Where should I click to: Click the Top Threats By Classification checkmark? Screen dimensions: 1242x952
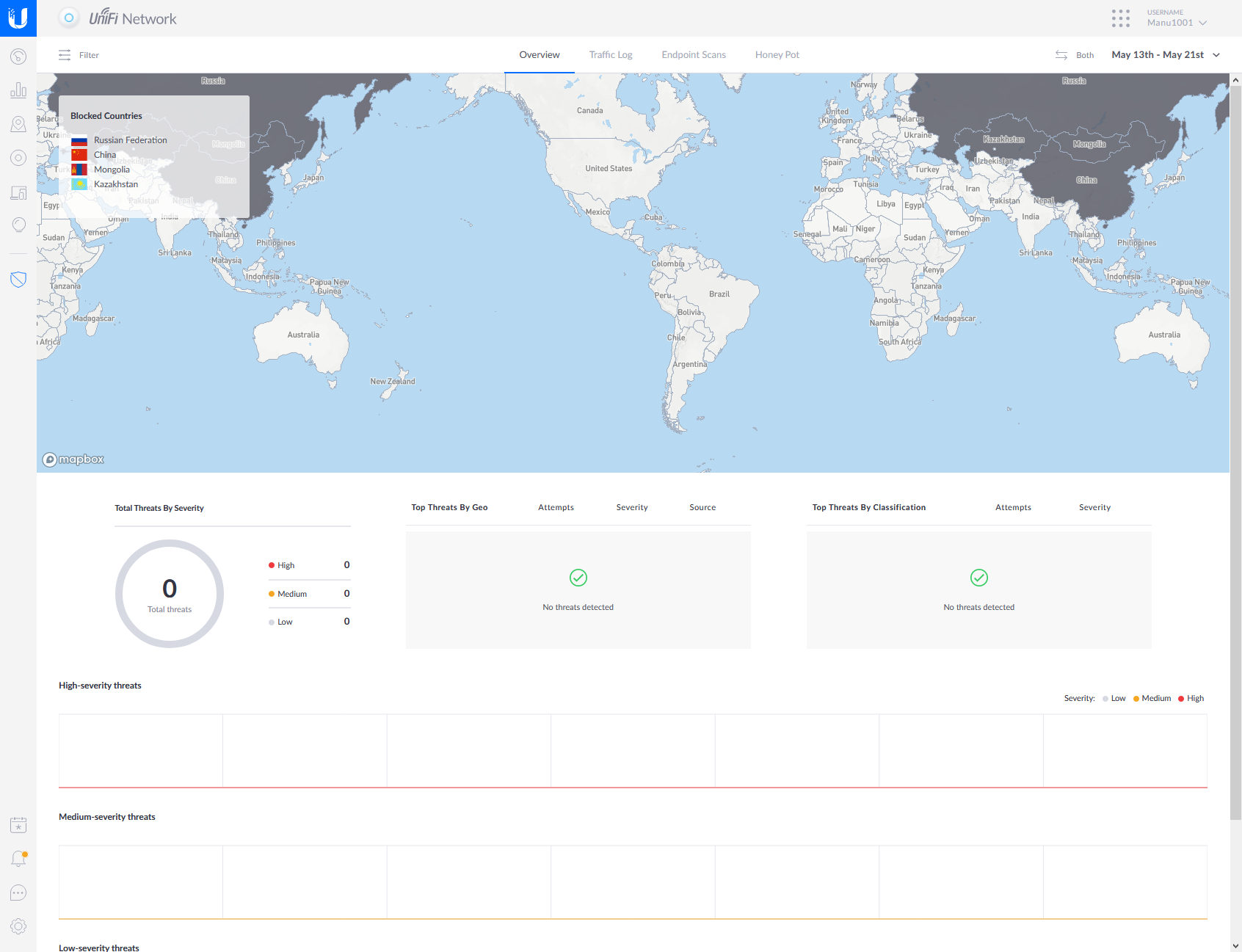tap(979, 578)
